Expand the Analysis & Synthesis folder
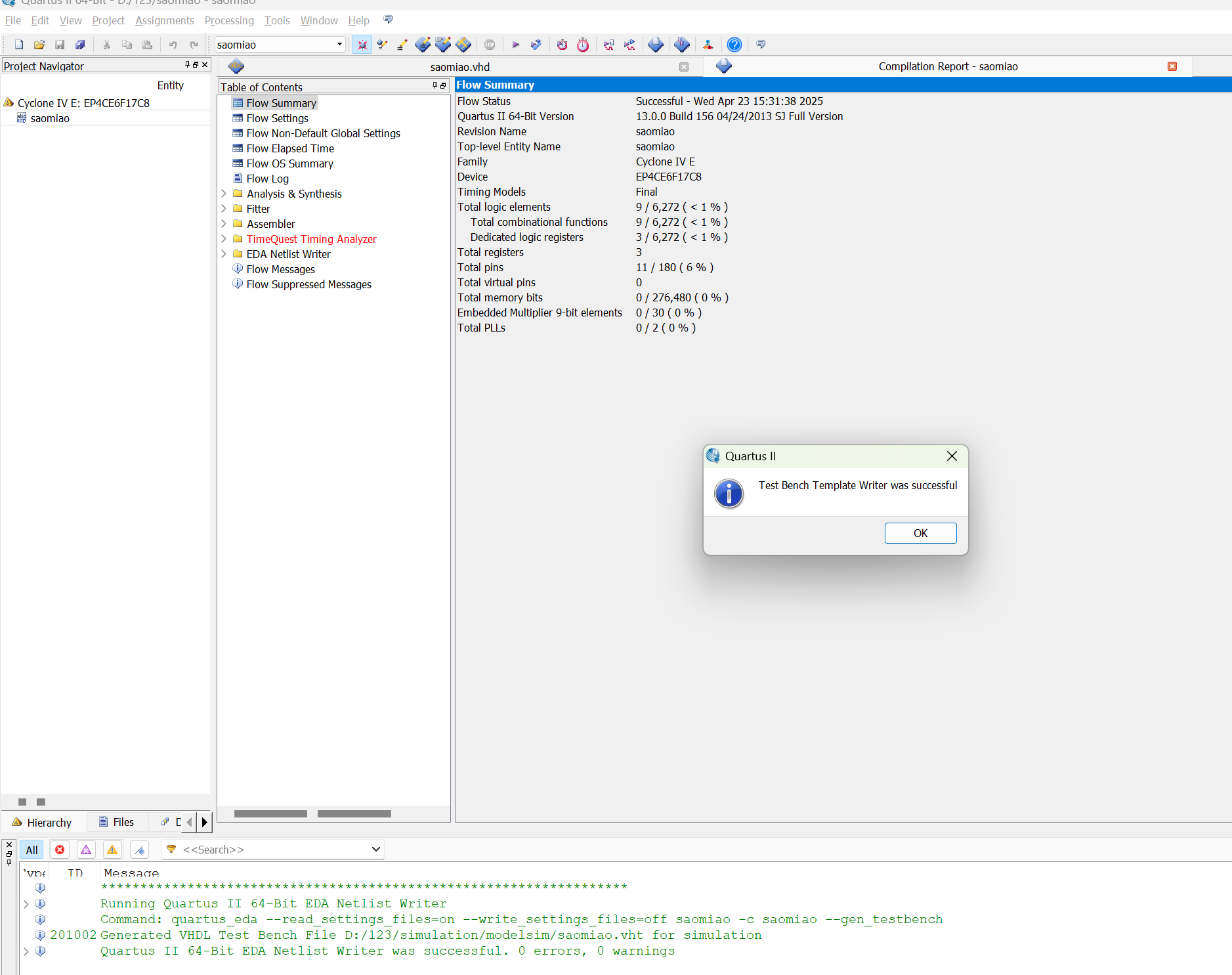Screen dimensions: 1232x975 click(224, 194)
